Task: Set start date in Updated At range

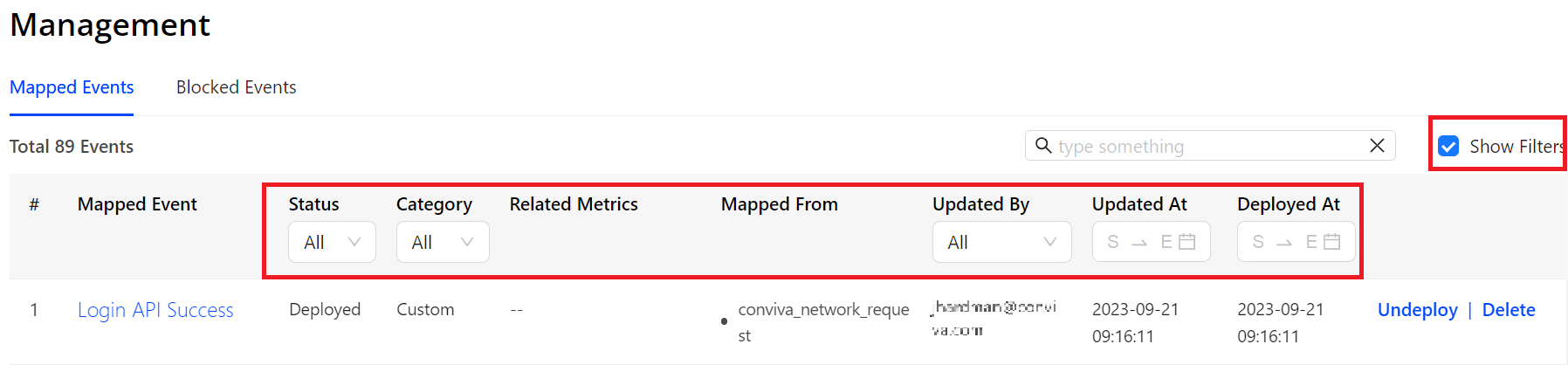Action: 1113,242
